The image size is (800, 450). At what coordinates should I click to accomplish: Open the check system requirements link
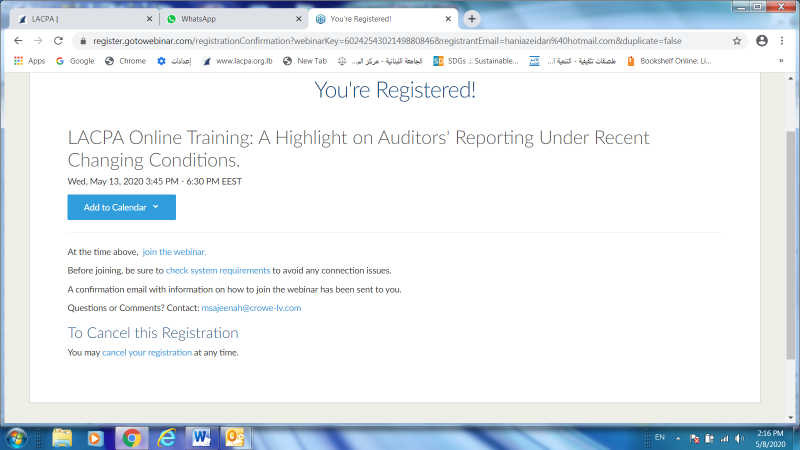coord(218,270)
